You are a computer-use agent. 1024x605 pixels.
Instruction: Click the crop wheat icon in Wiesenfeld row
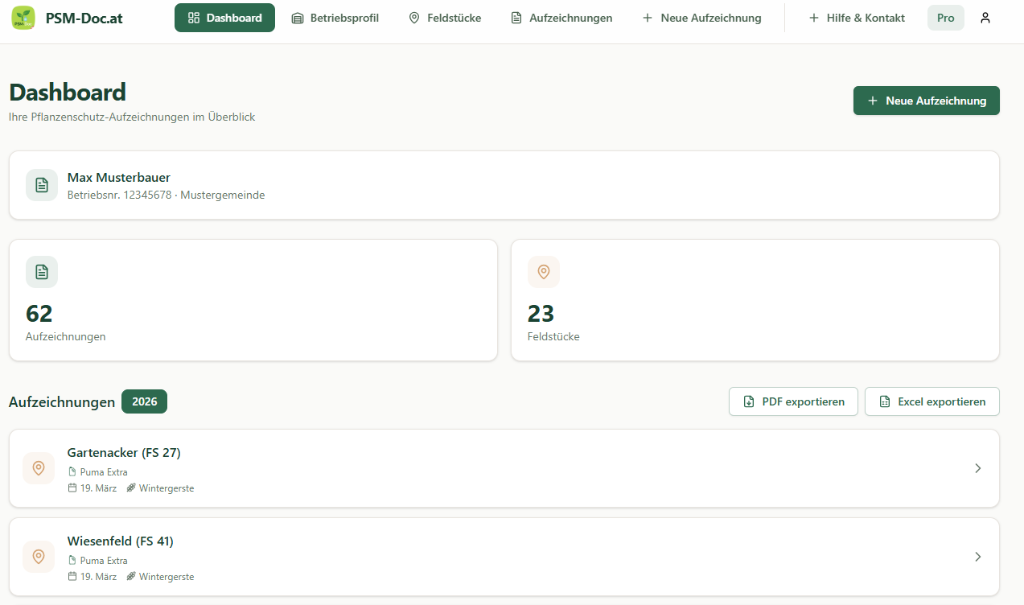[x=131, y=576]
